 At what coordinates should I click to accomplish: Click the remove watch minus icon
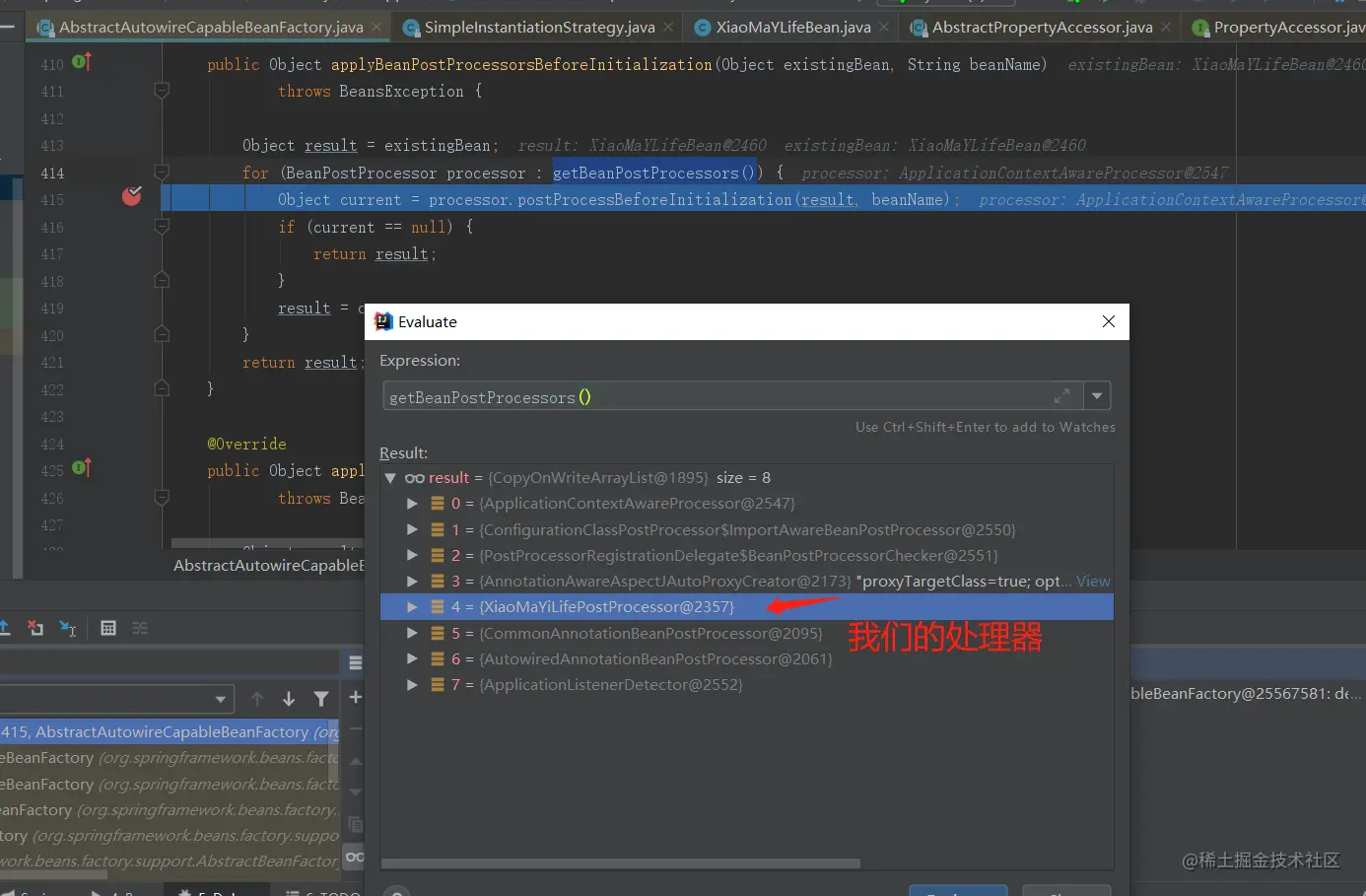pos(356,728)
